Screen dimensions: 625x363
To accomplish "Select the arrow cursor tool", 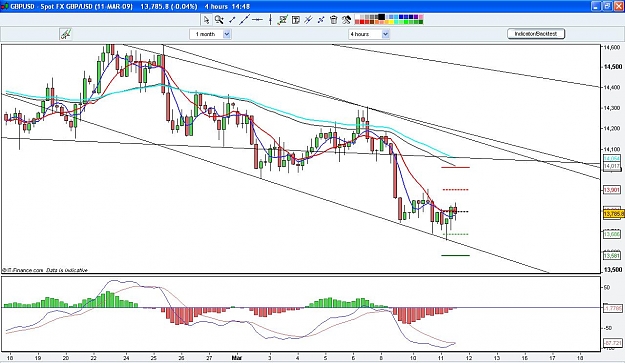I will coord(206,20).
